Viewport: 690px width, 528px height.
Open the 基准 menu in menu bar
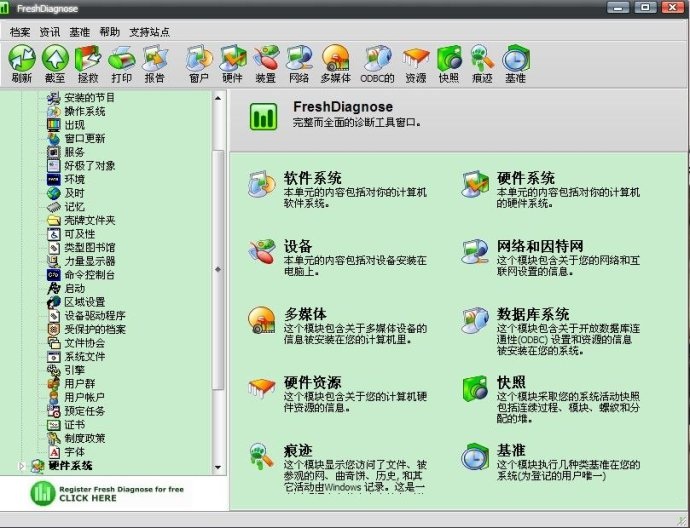point(80,32)
